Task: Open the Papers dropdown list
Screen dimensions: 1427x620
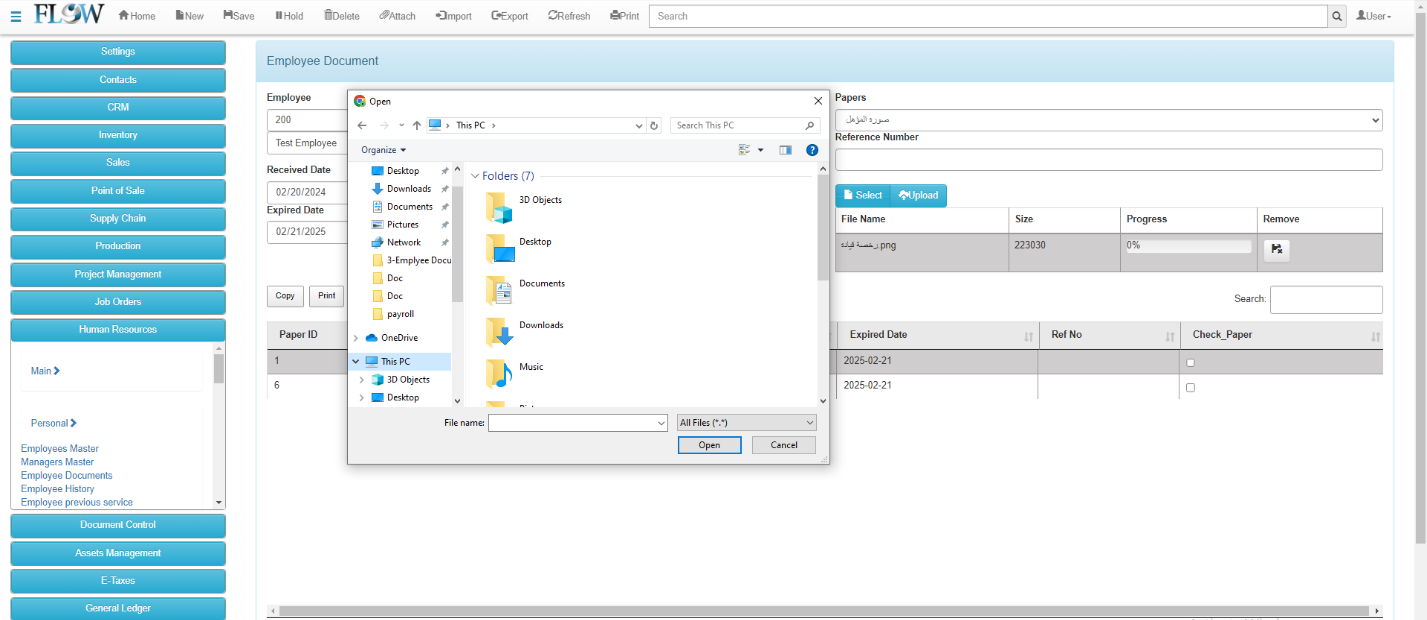Action: (x=1108, y=120)
